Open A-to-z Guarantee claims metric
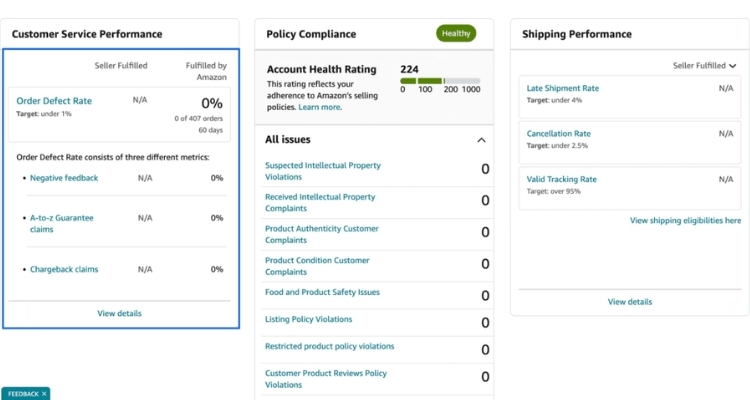This screenshot has width=750, height=400. pyautogui.click(x=62, y=223)
